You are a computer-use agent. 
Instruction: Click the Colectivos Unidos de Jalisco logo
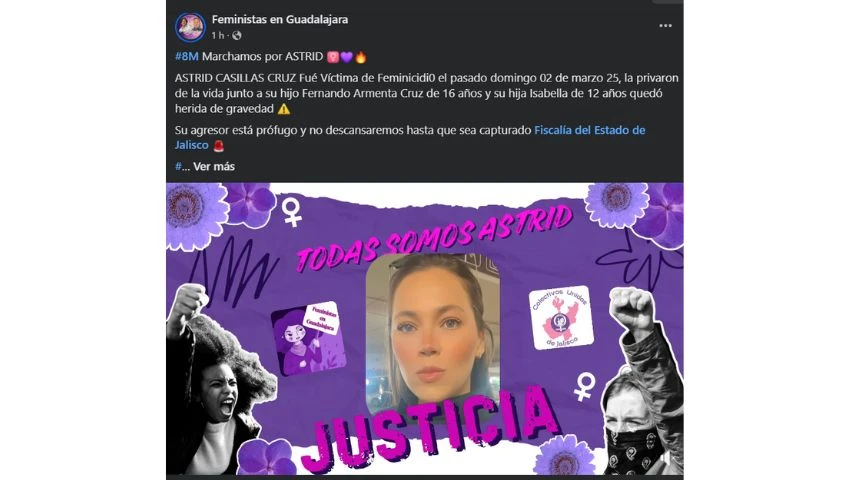(x=561, y=318)
